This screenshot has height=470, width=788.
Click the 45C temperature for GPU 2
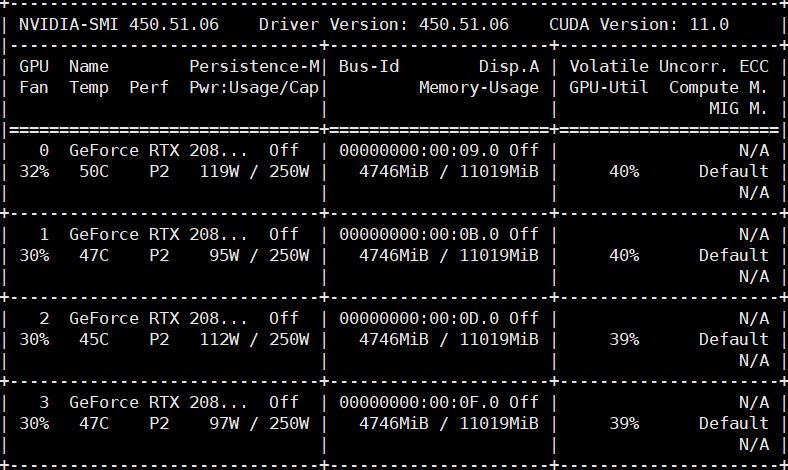point(94,339)
